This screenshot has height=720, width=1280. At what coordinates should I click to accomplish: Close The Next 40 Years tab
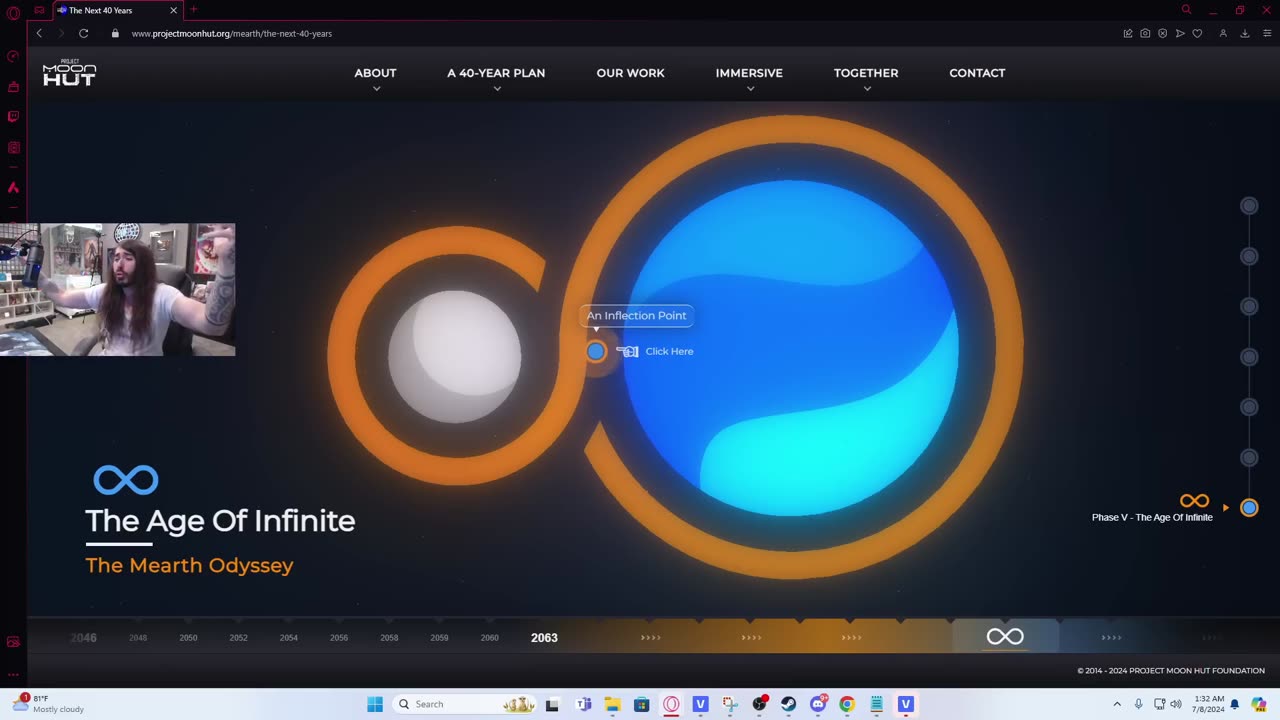(173, 10)
